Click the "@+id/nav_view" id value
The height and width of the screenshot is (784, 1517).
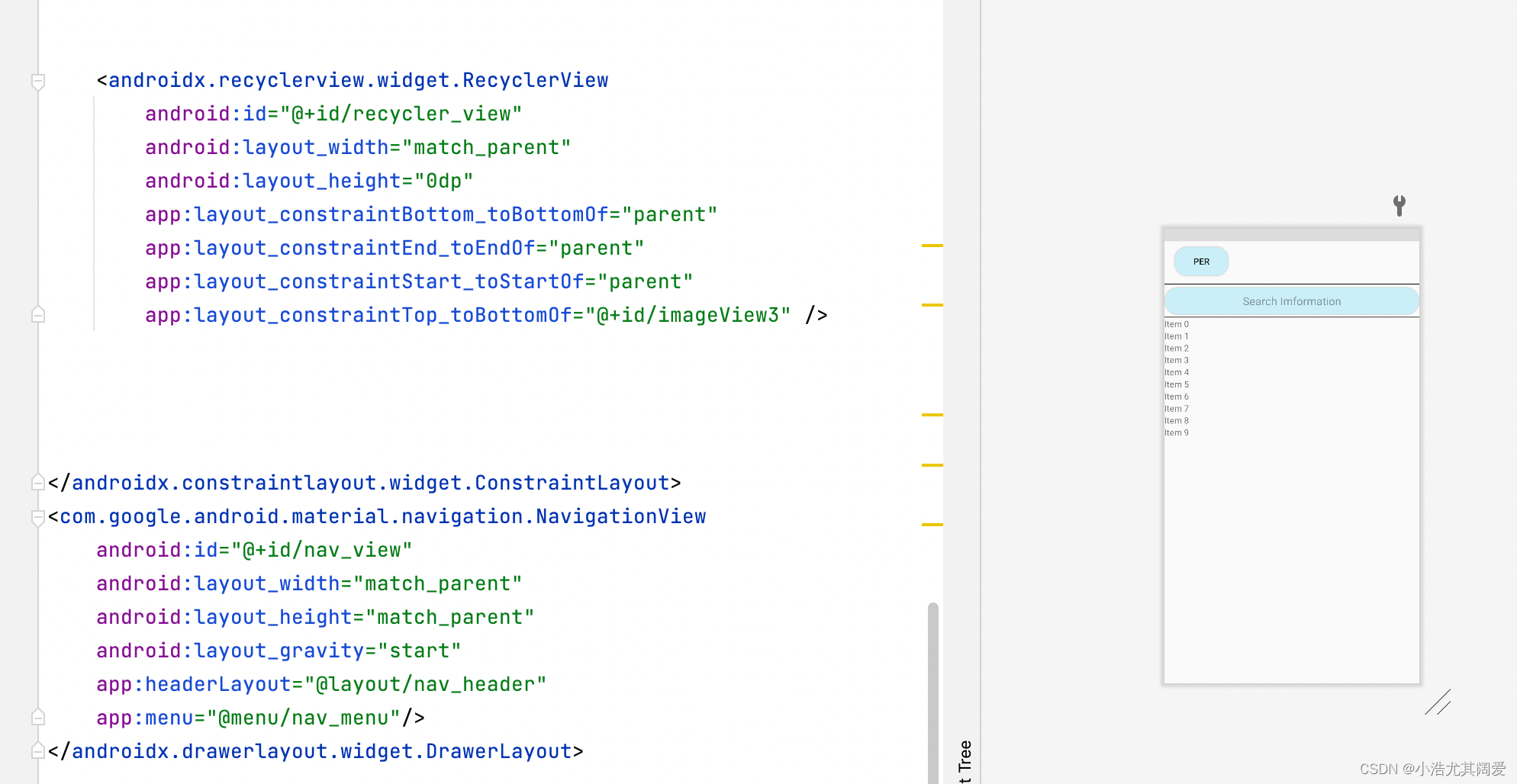click(322, 550)
